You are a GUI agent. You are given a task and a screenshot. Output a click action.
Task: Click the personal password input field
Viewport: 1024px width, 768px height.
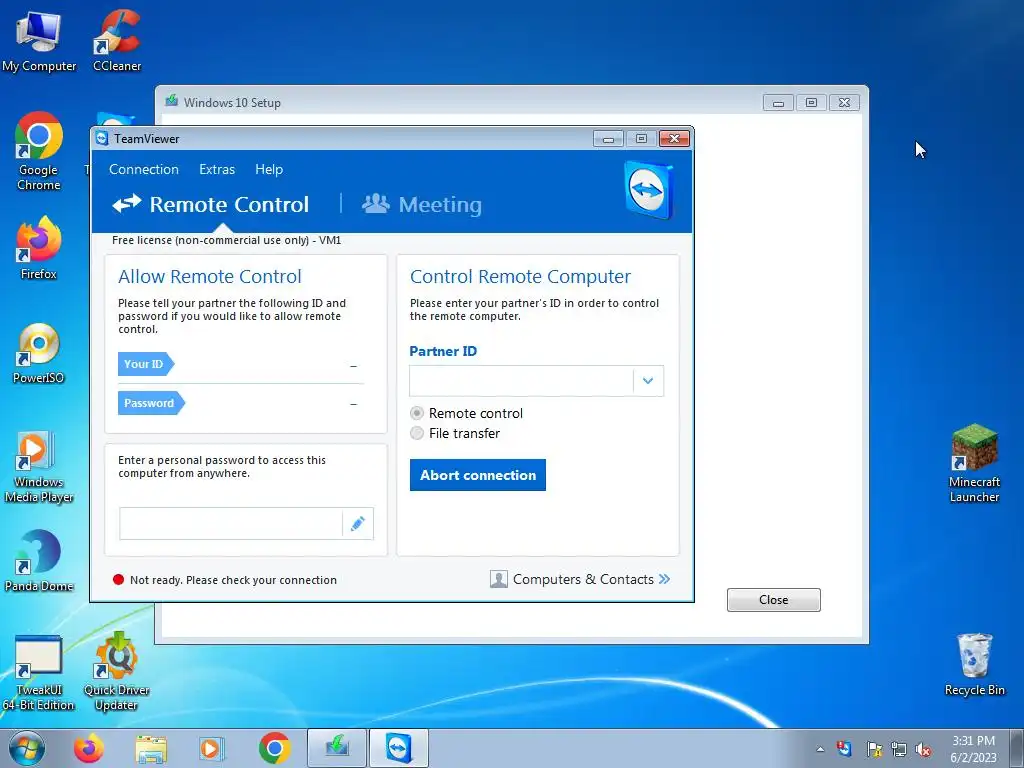coord(231,524)
